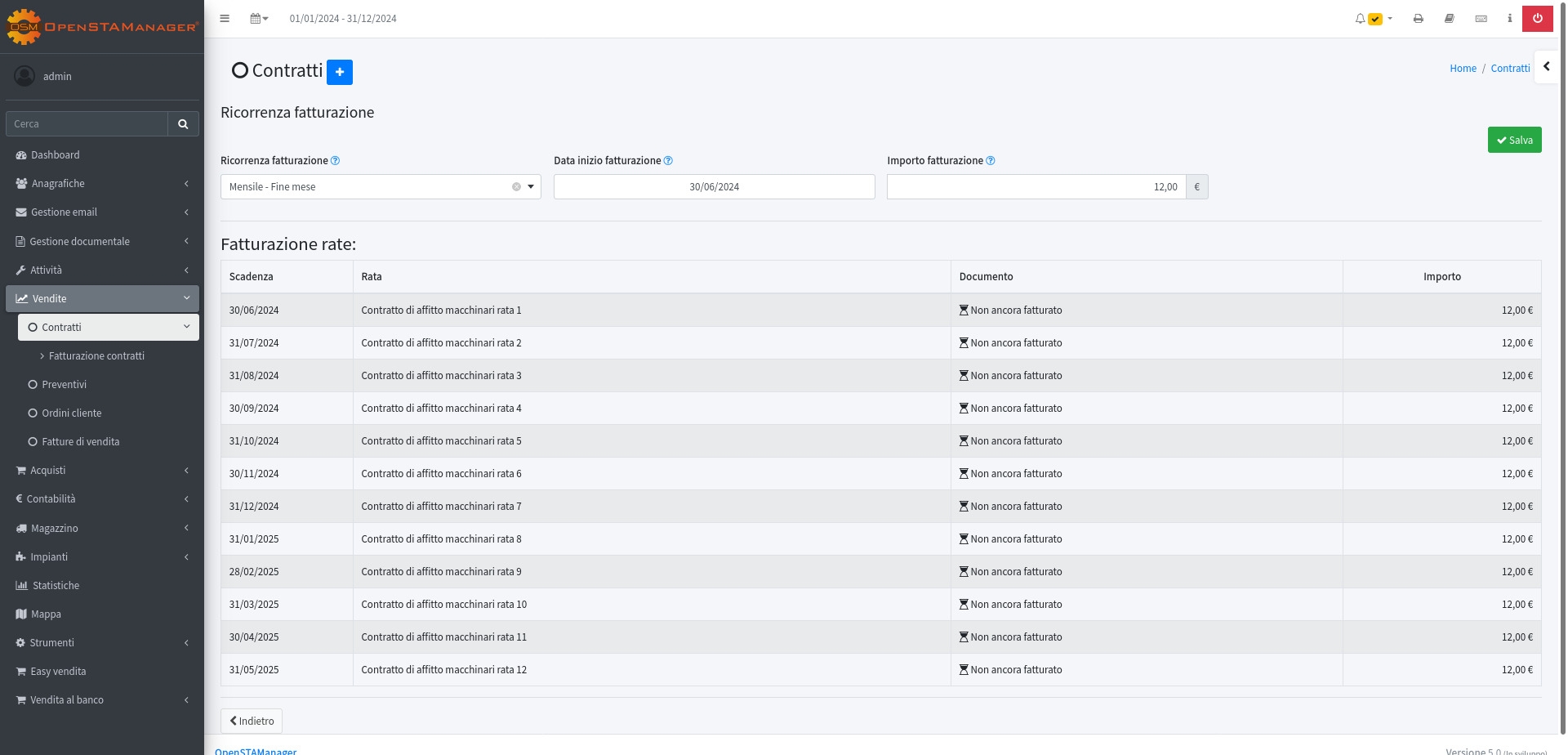1568x755 pixels.
Task: Click the hamburger menu toggle icon
Action: click(x=225, y=19)
